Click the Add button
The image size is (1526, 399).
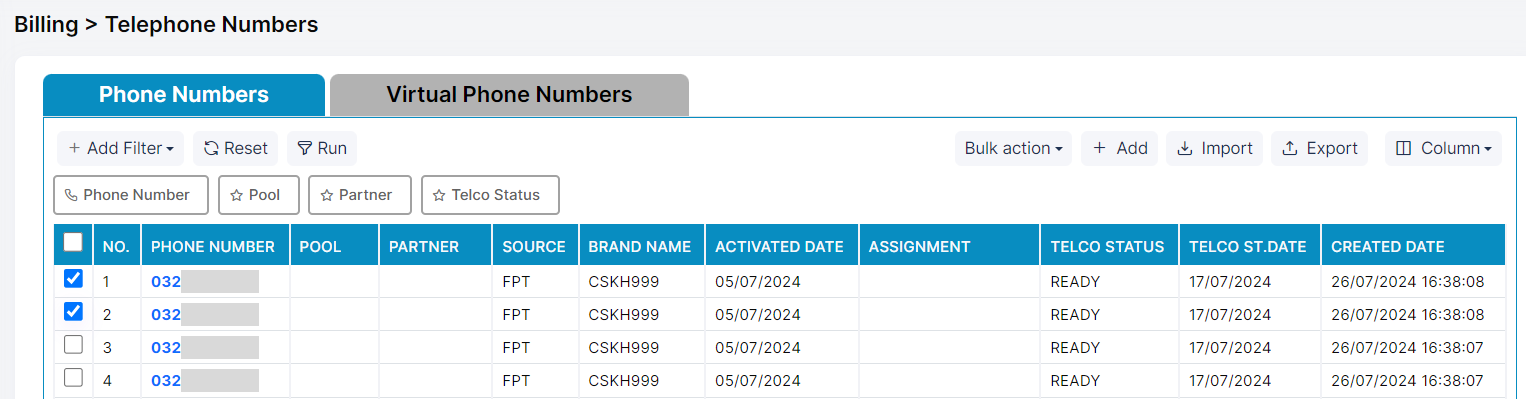click(x=1119, y=148)
